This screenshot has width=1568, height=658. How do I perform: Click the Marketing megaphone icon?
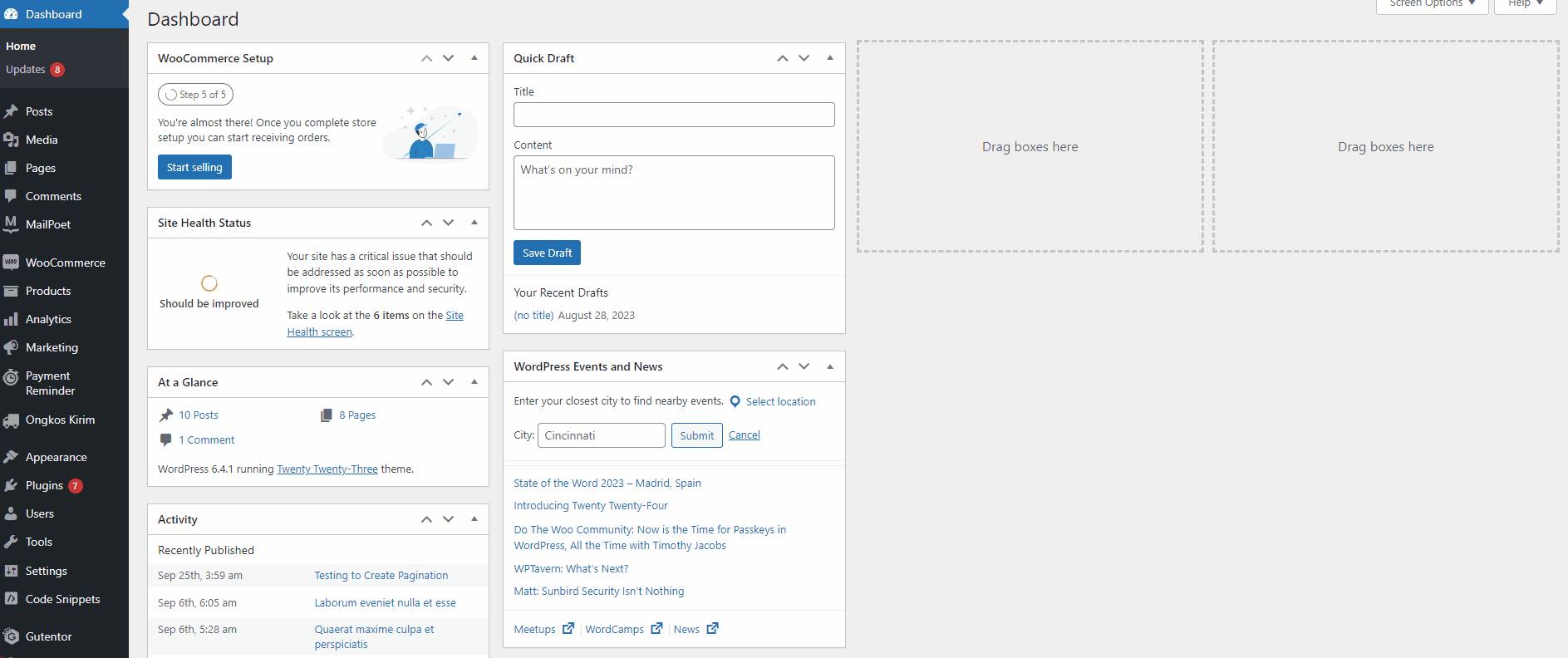pos(11,347)
